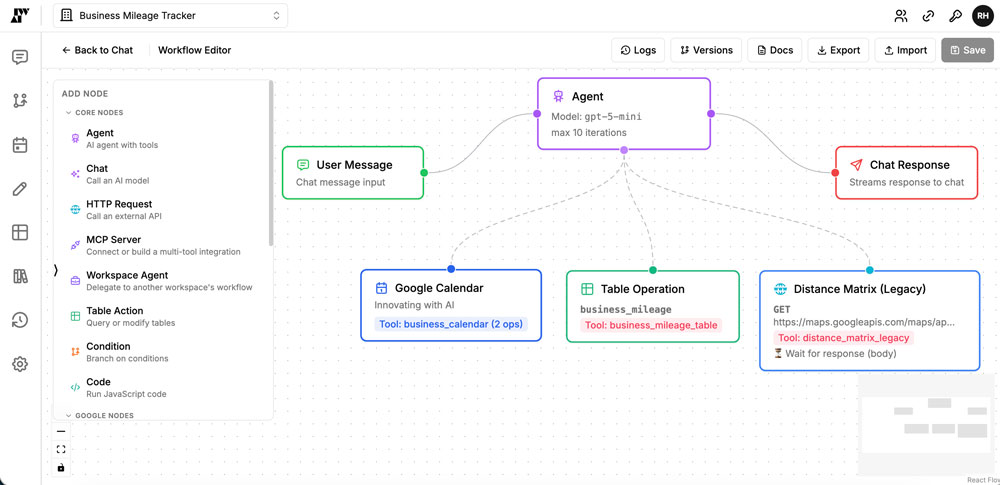Click the zoom out minus control
The width and height of the screenshot is (1000, 485).
pyautogui.click(x=61, y=431)
